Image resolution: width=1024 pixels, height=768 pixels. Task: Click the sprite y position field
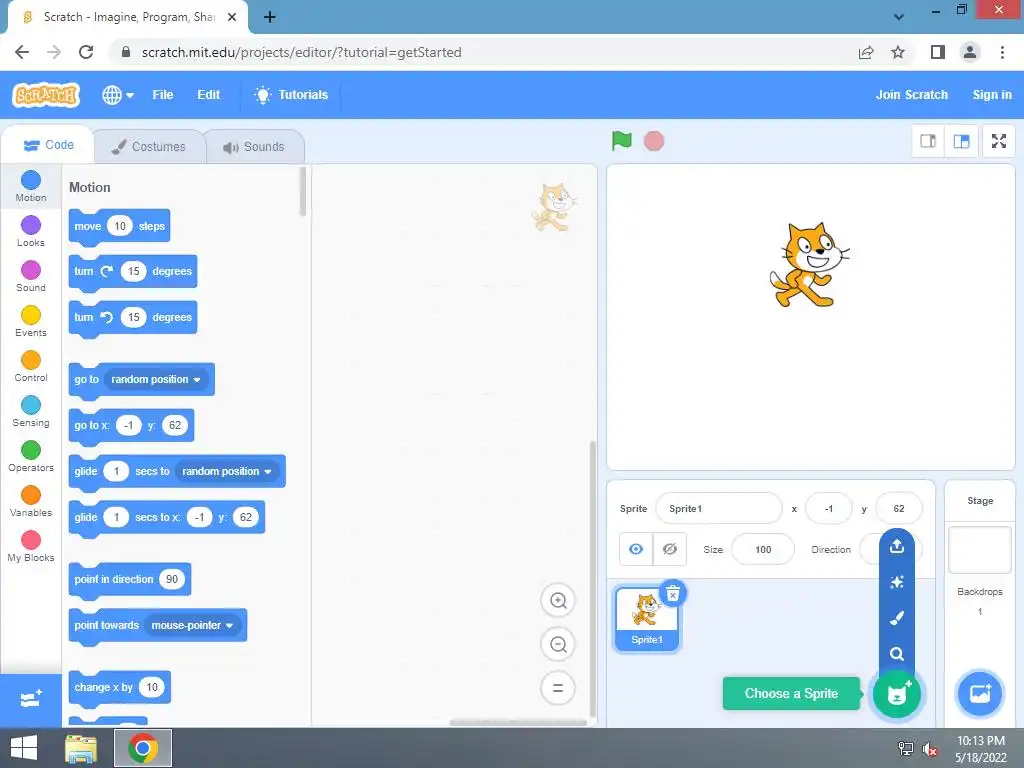click(x=899, y=509)
